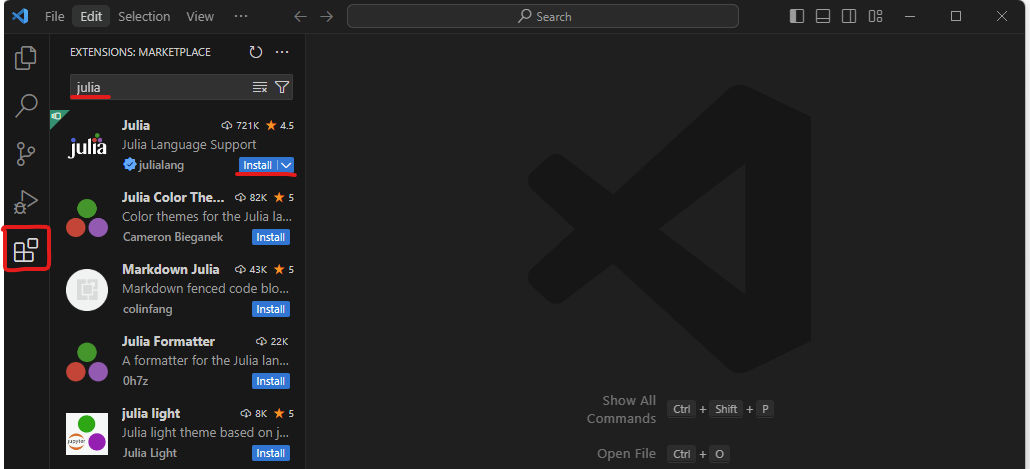Toggle primary side bar layout icon
Image resolution: width=1030 pixels, height=469 pixels.
(797, 16)
